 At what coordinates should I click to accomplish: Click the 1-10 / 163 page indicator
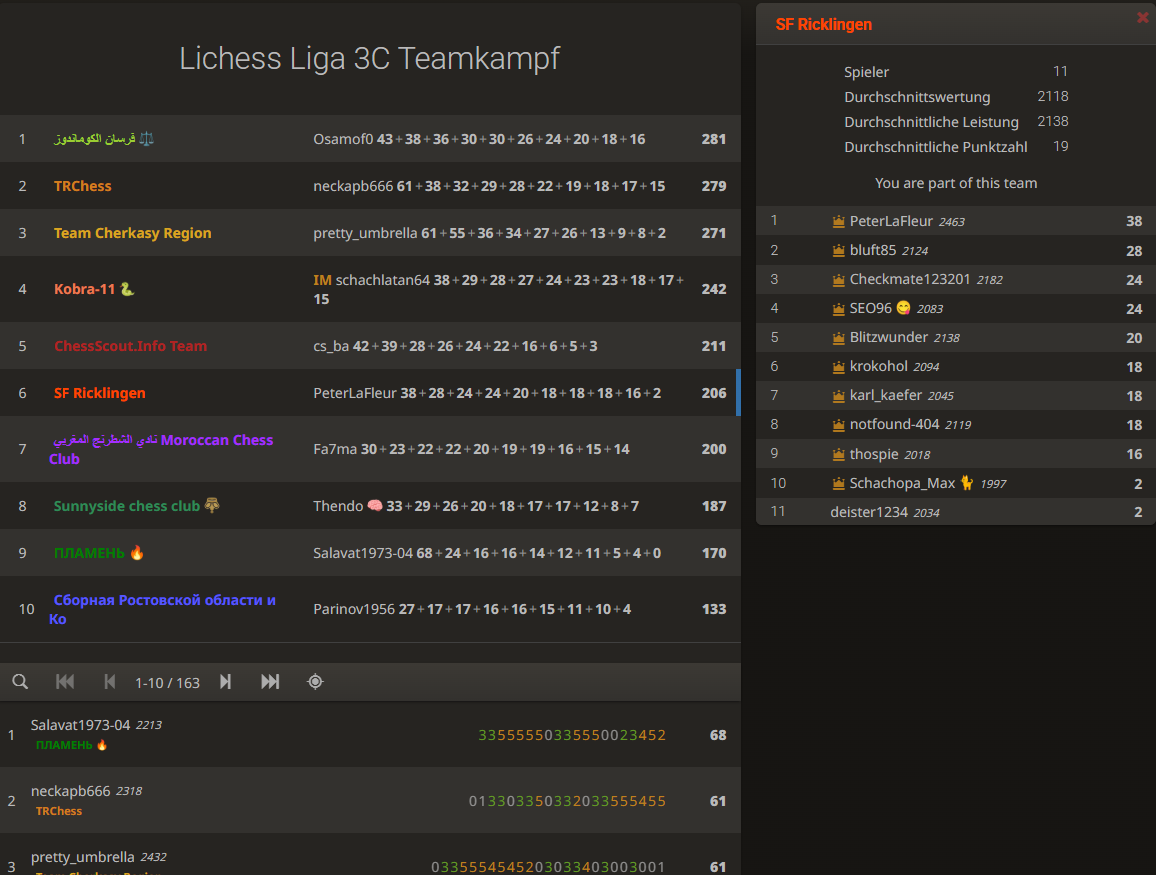tap(167, 681)
